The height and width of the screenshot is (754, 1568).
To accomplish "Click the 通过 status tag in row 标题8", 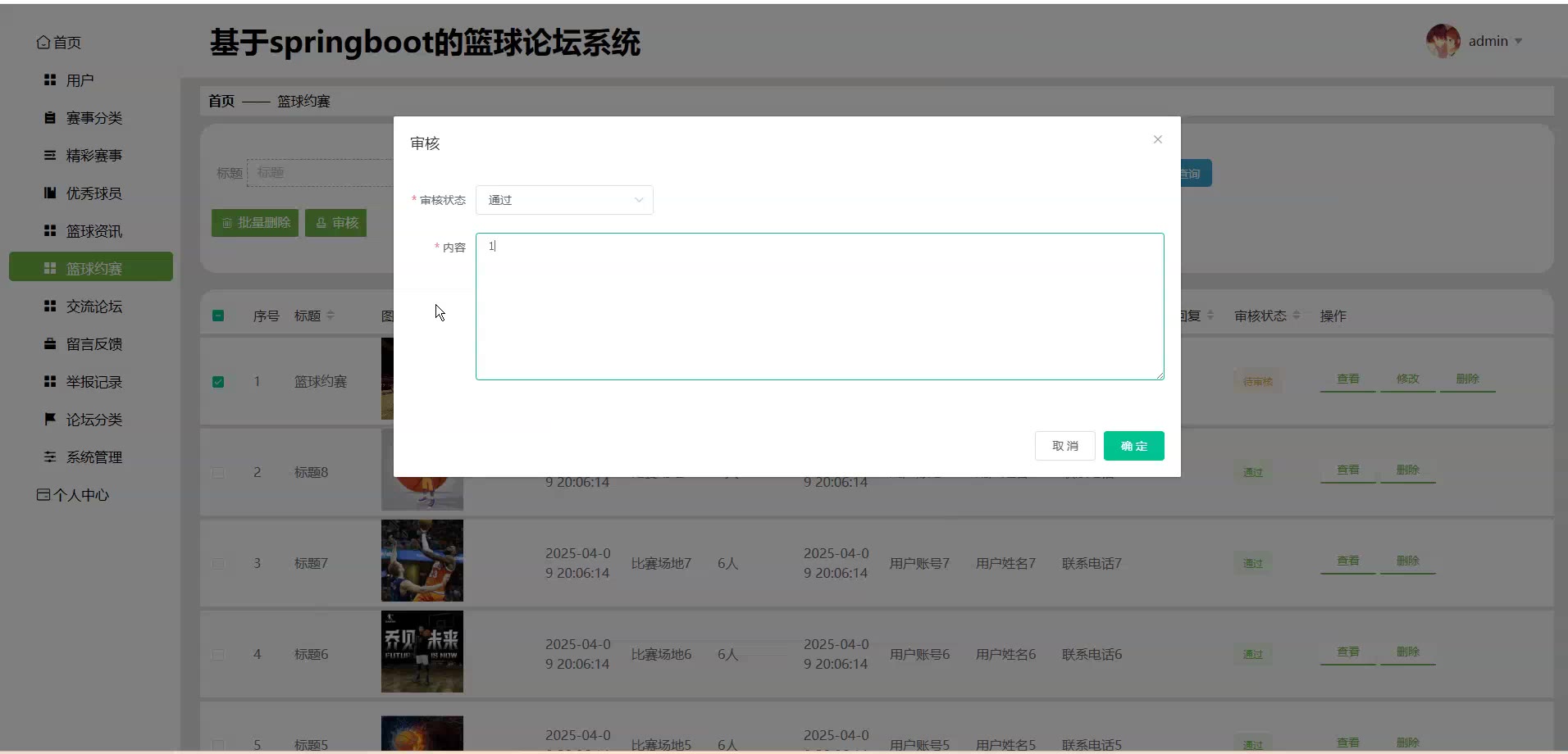I will pyautogui.click(x=1253, y=473).
